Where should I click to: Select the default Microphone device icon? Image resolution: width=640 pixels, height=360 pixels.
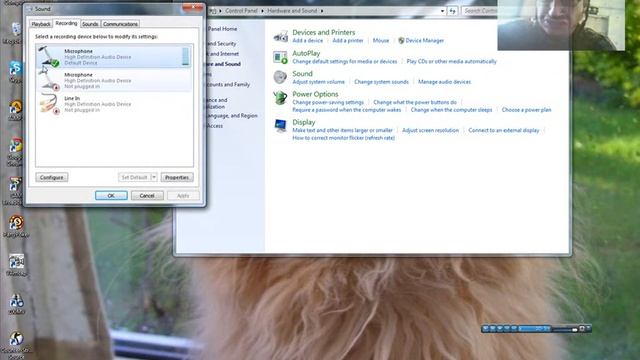[x=49, y=56]
